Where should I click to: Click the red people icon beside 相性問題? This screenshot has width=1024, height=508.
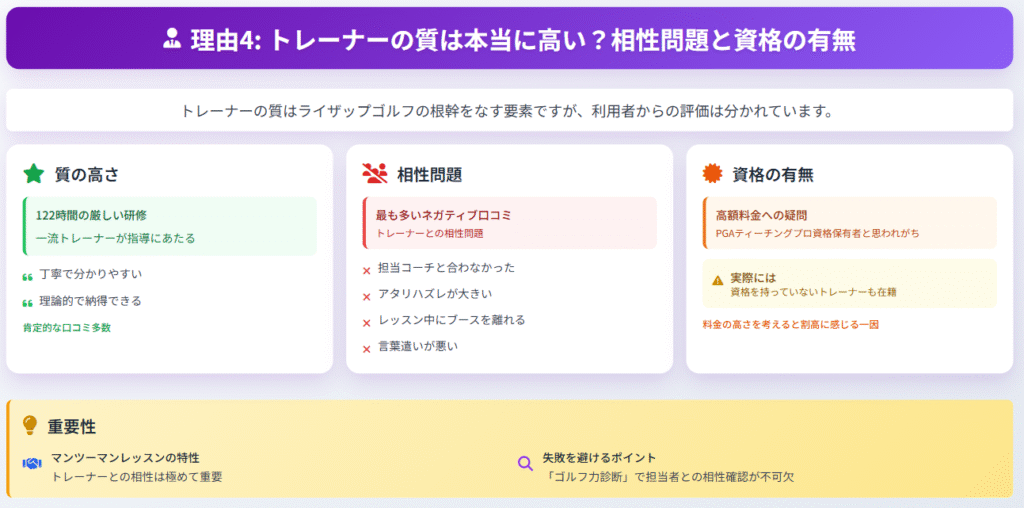point(375,174)
